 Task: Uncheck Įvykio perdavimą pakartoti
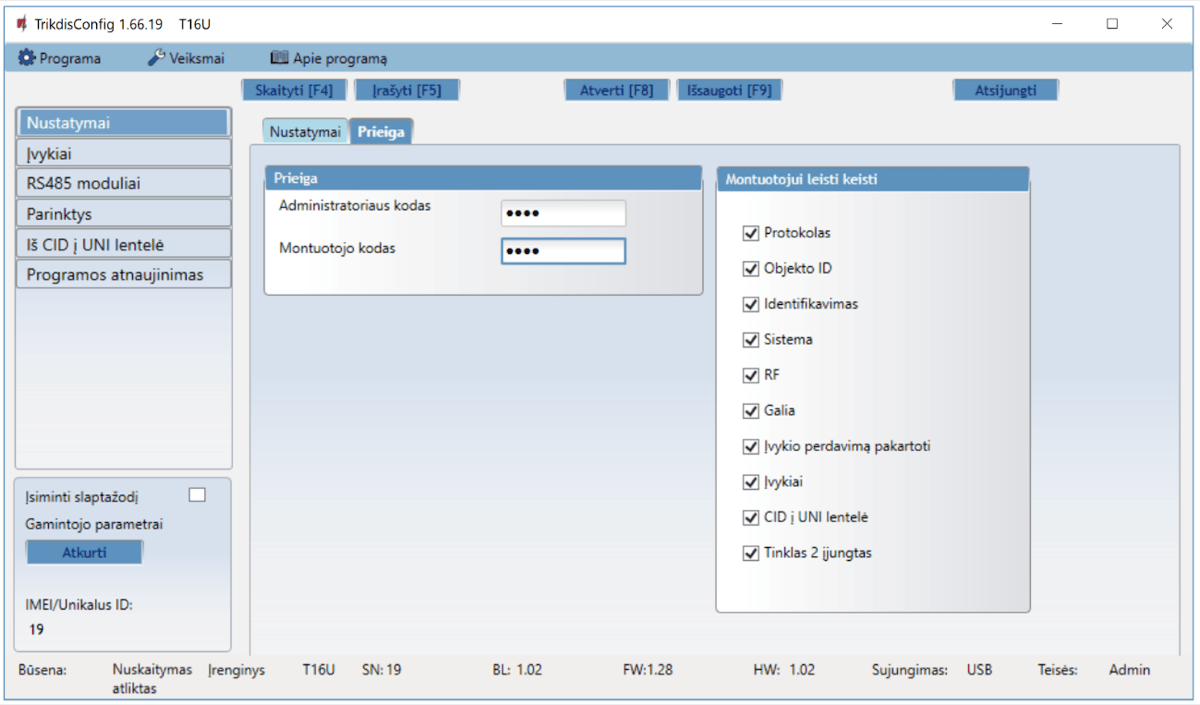tap(751, 447)
